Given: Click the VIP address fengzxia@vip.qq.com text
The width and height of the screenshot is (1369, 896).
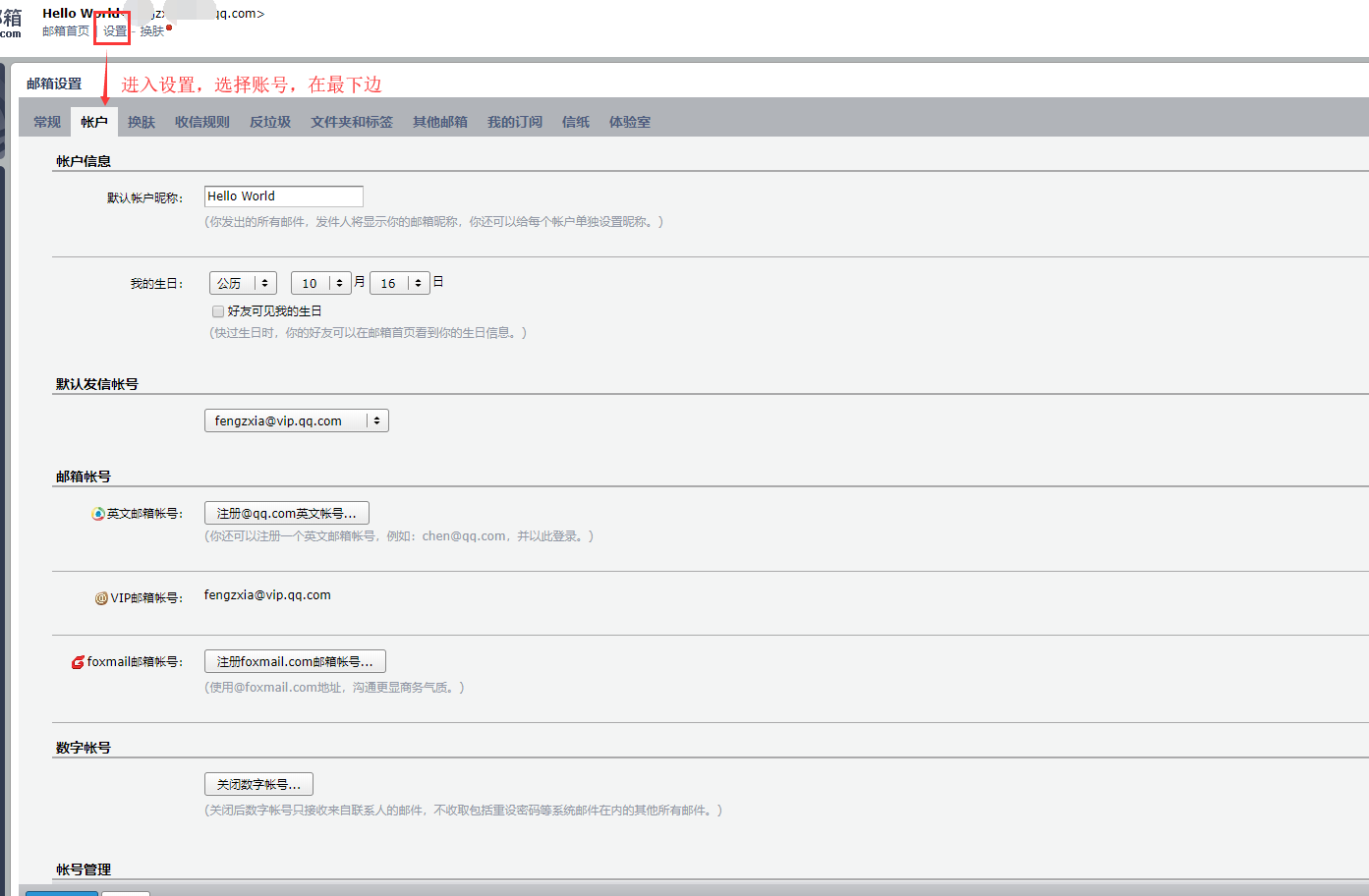Looking at the screenshot, I should coord(267,594).
